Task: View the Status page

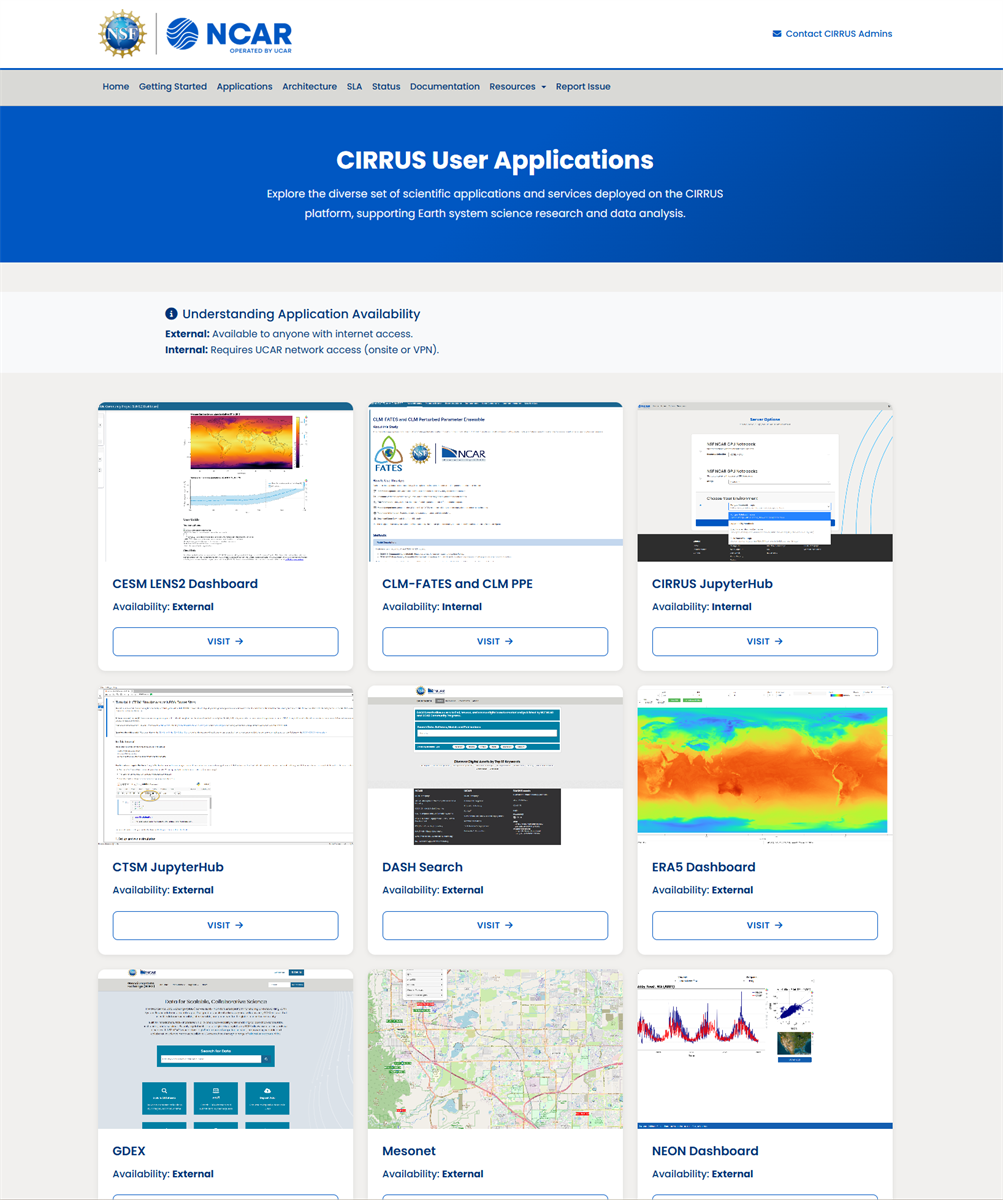Action: tap(386, 87)
